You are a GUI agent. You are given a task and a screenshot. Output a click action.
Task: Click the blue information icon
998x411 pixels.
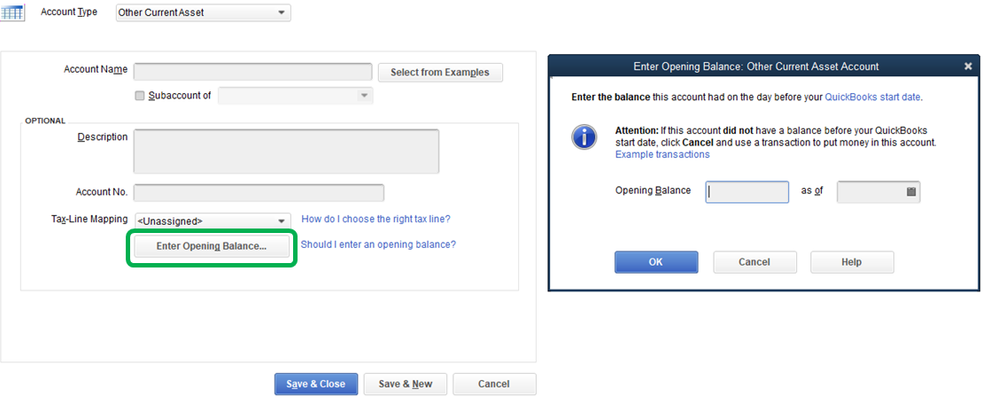pos(584,138)
